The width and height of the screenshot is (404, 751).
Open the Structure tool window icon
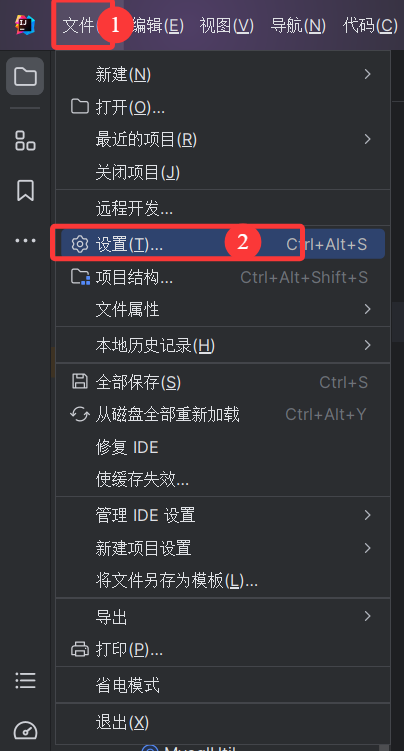[25, 140]
